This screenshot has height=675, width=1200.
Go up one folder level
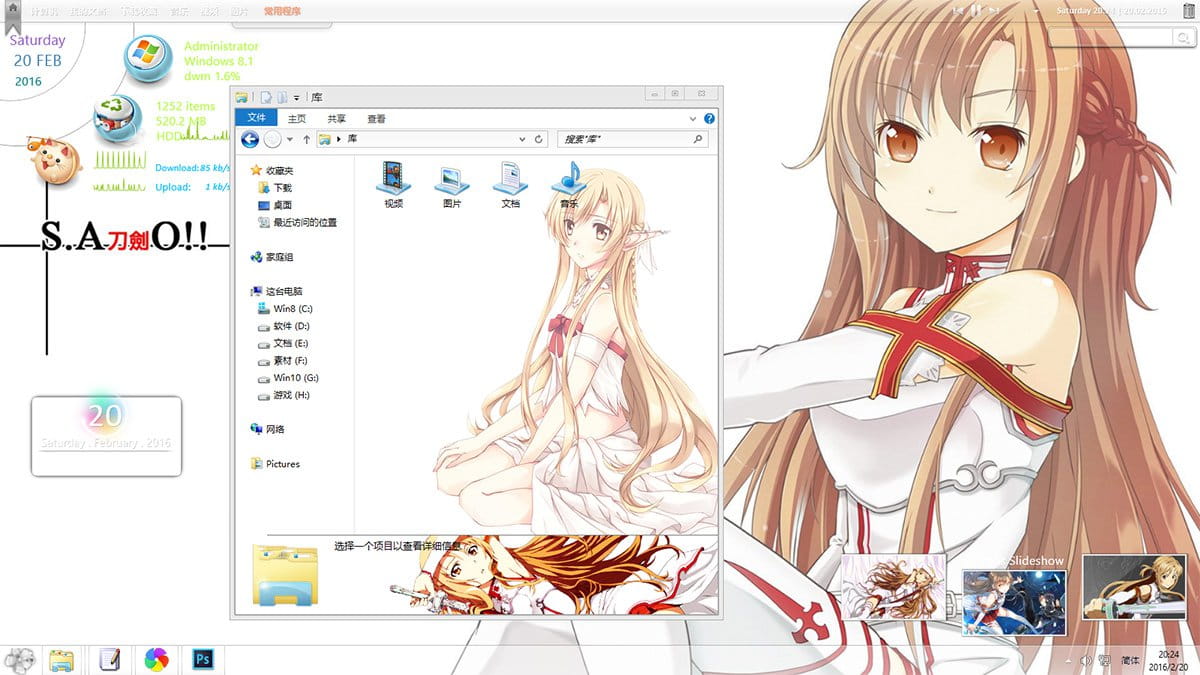(x=306, y=139)
